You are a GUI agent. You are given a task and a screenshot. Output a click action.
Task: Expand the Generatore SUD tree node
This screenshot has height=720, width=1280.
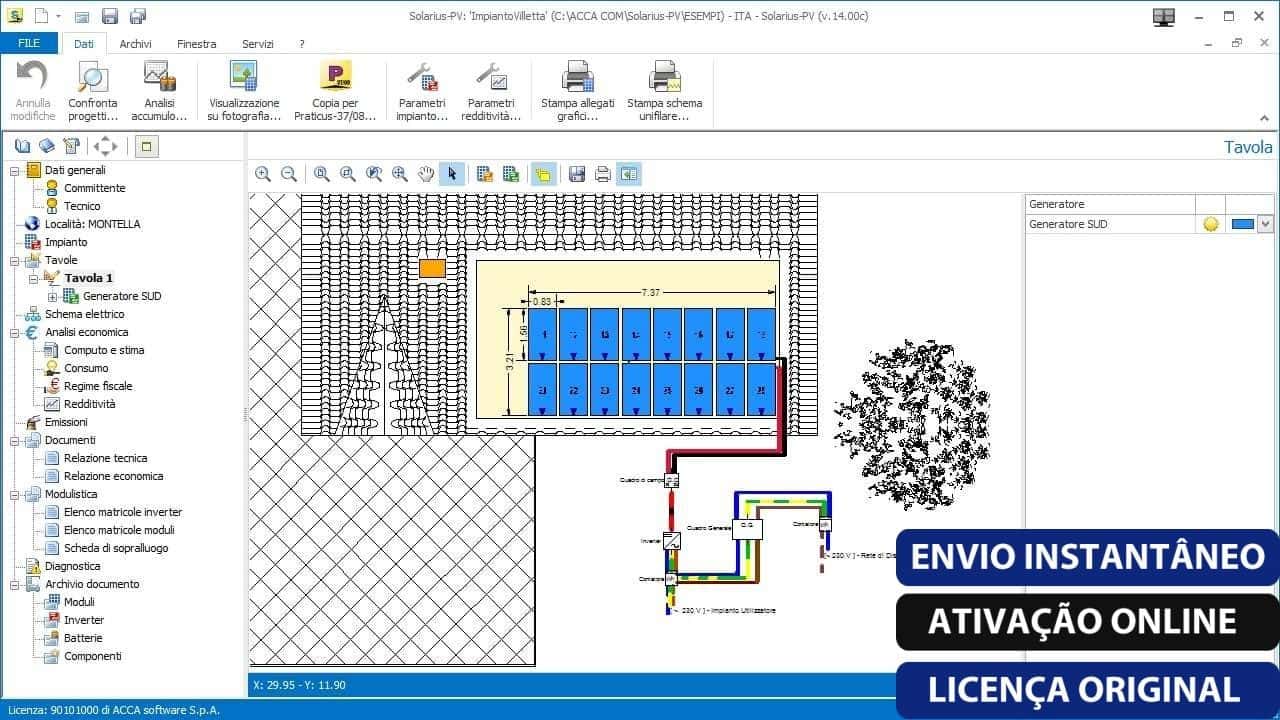(52, 296)
